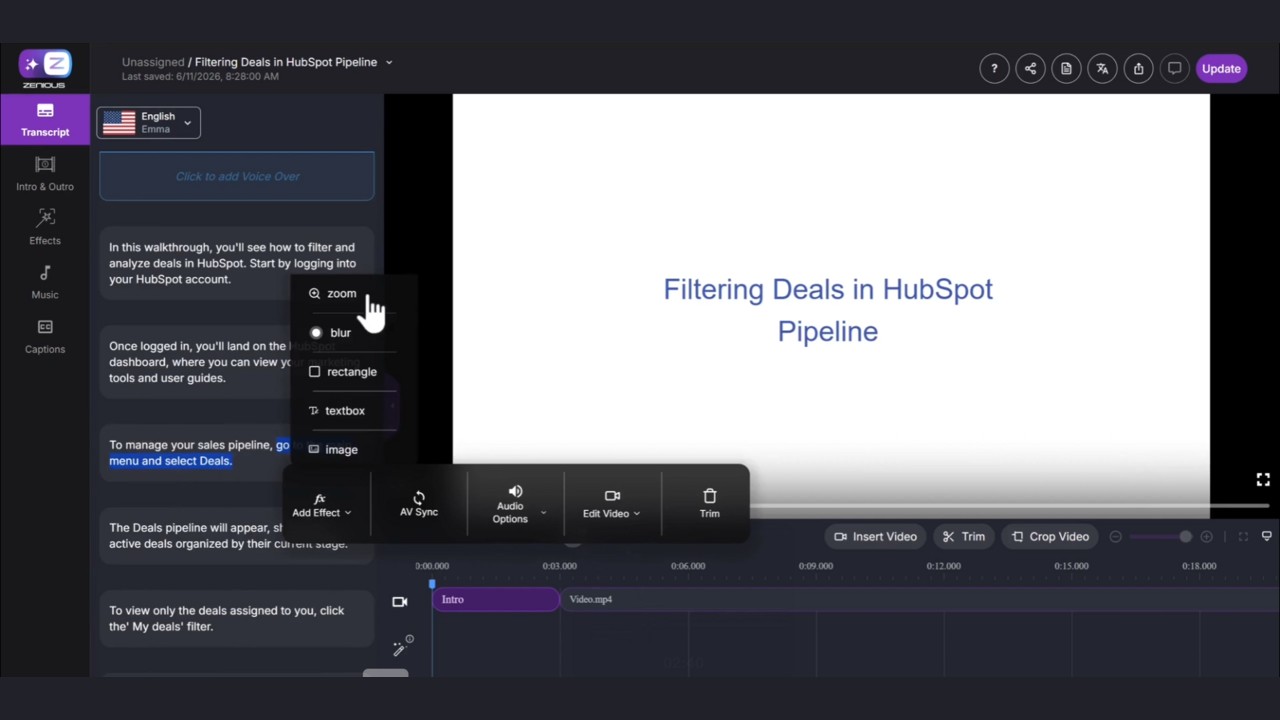1280x720 pixels.
Task: Expand the Audio Options chevron
Action: point(544,513)
